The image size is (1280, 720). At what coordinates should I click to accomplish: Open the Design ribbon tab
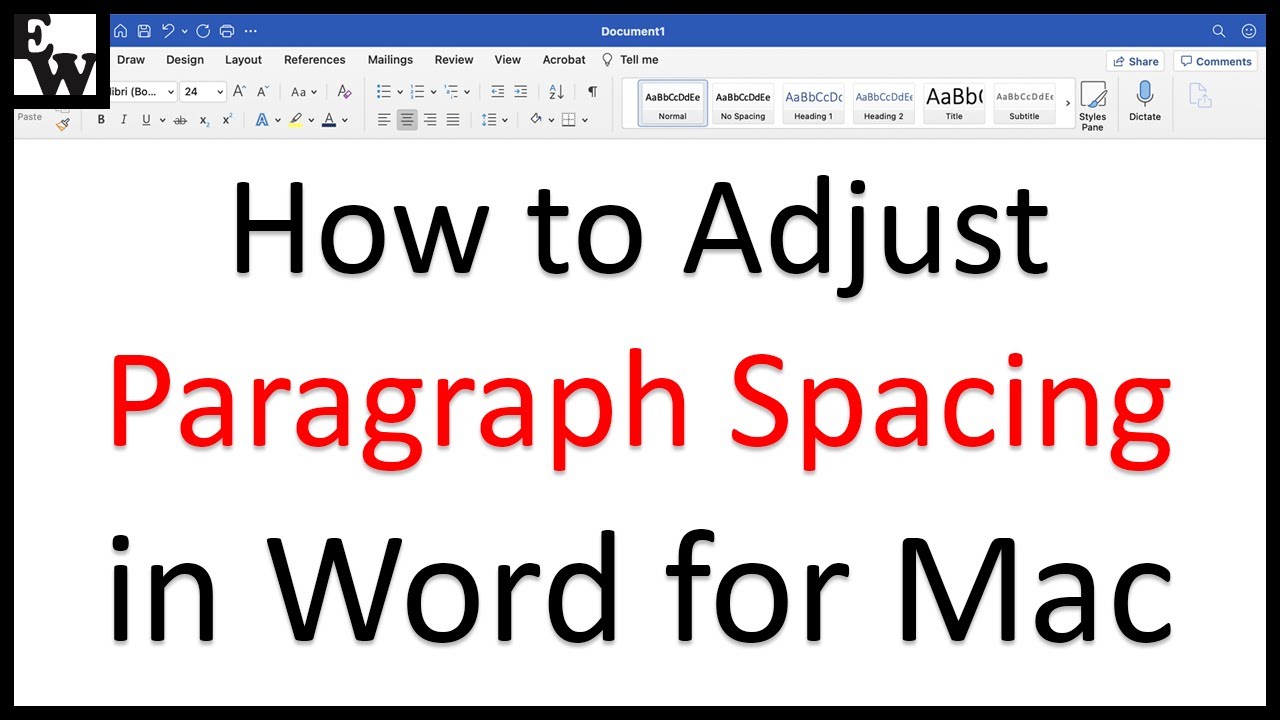[x=185, y=60]
